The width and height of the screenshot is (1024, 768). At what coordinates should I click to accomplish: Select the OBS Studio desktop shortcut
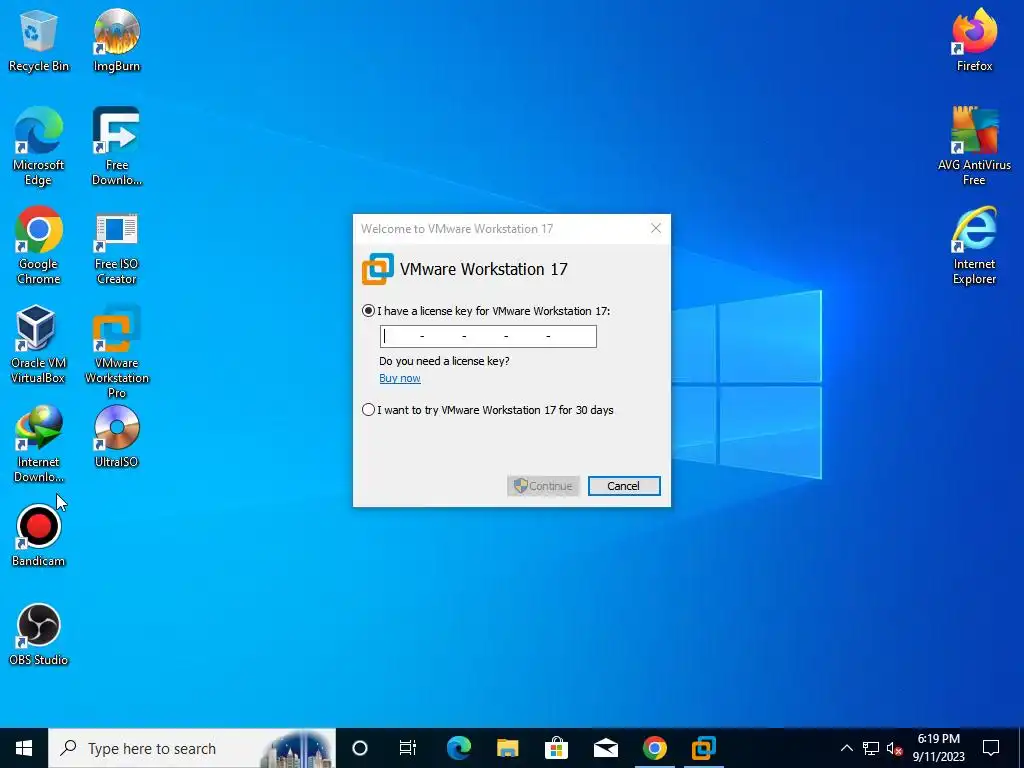click(x=38, y=635)
